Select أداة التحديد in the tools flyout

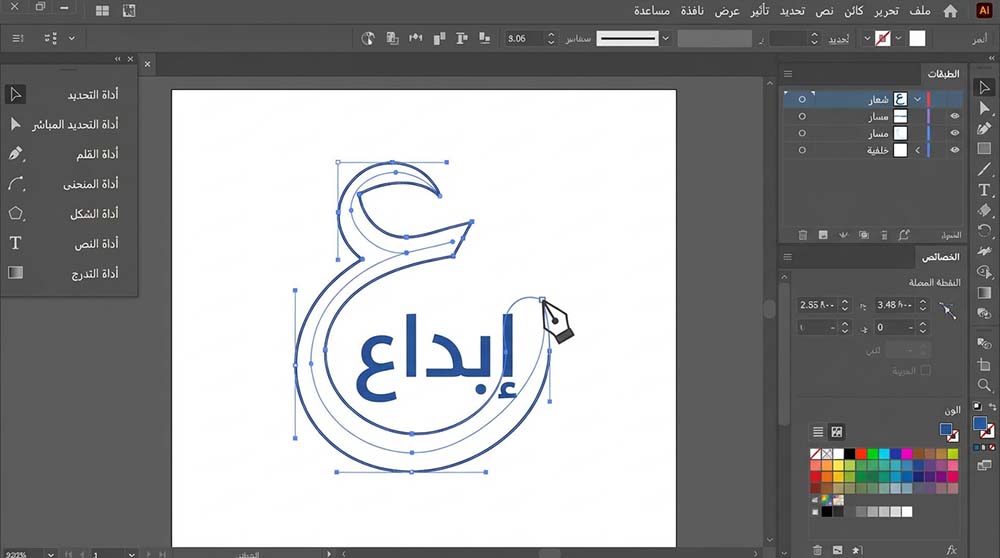coord(69,94)
